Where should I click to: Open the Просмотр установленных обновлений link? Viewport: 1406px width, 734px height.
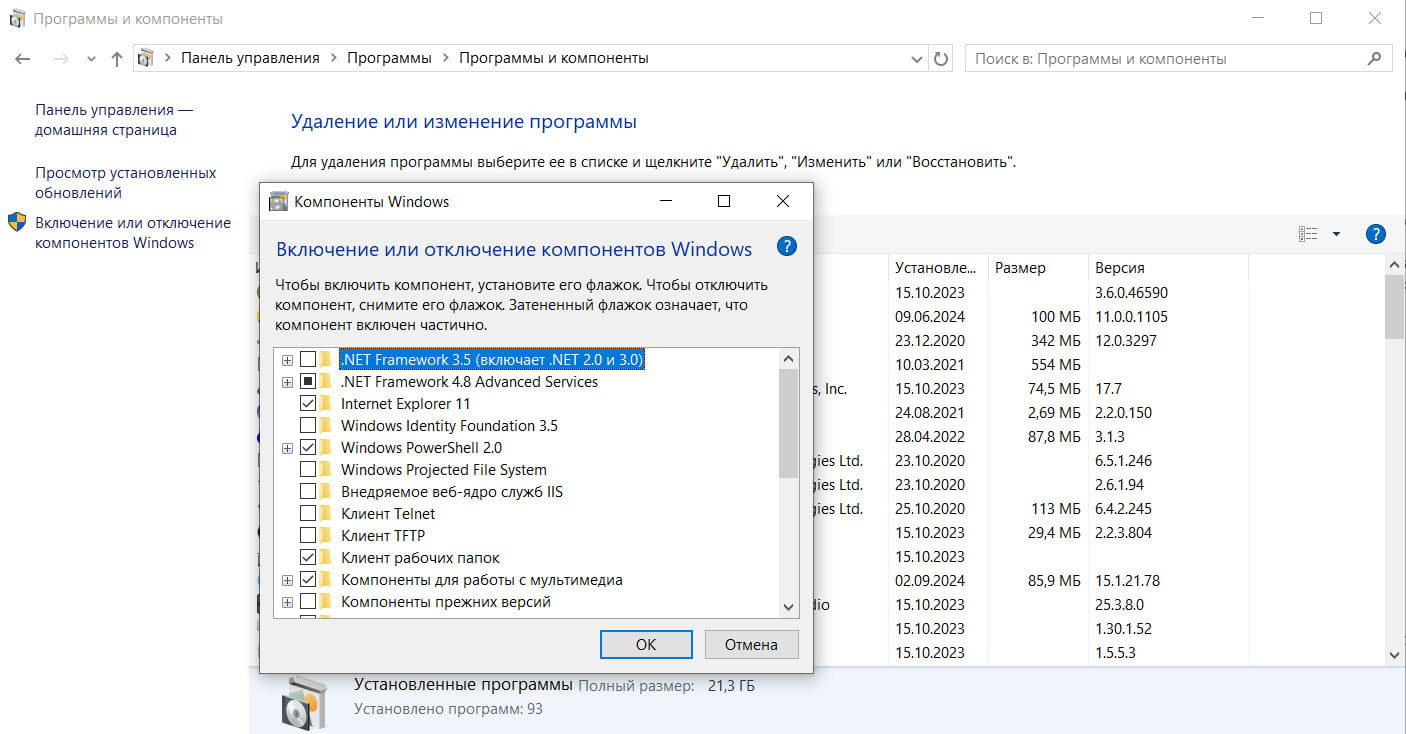pos(125,183)
